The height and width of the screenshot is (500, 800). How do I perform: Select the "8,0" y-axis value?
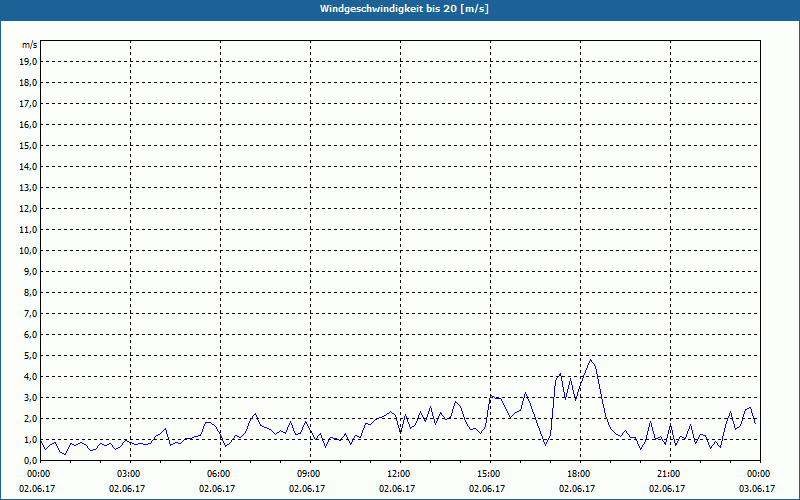point(30,292)
